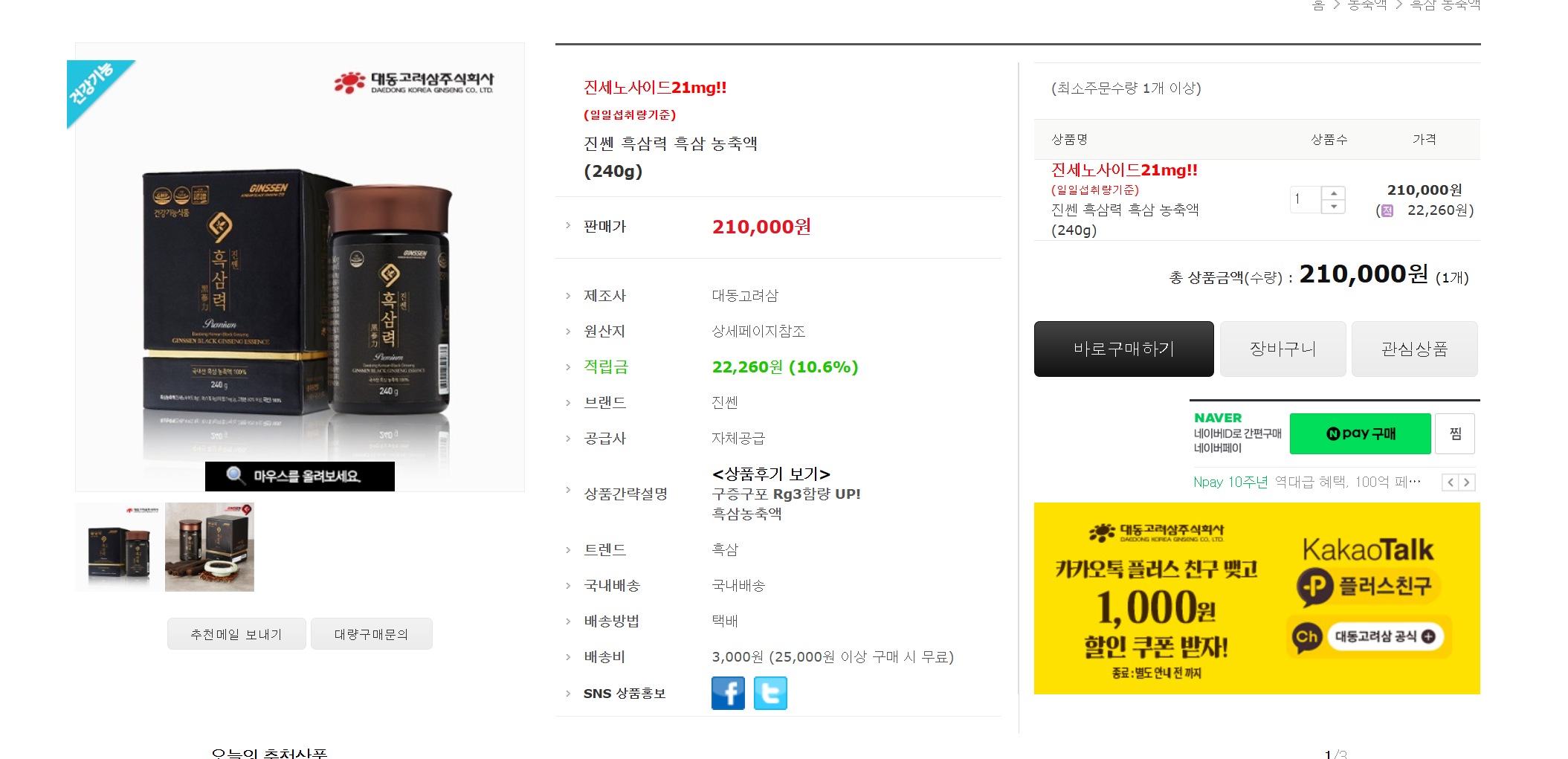
Task: Select the second product thumbnail image
Action: point(210,547)
